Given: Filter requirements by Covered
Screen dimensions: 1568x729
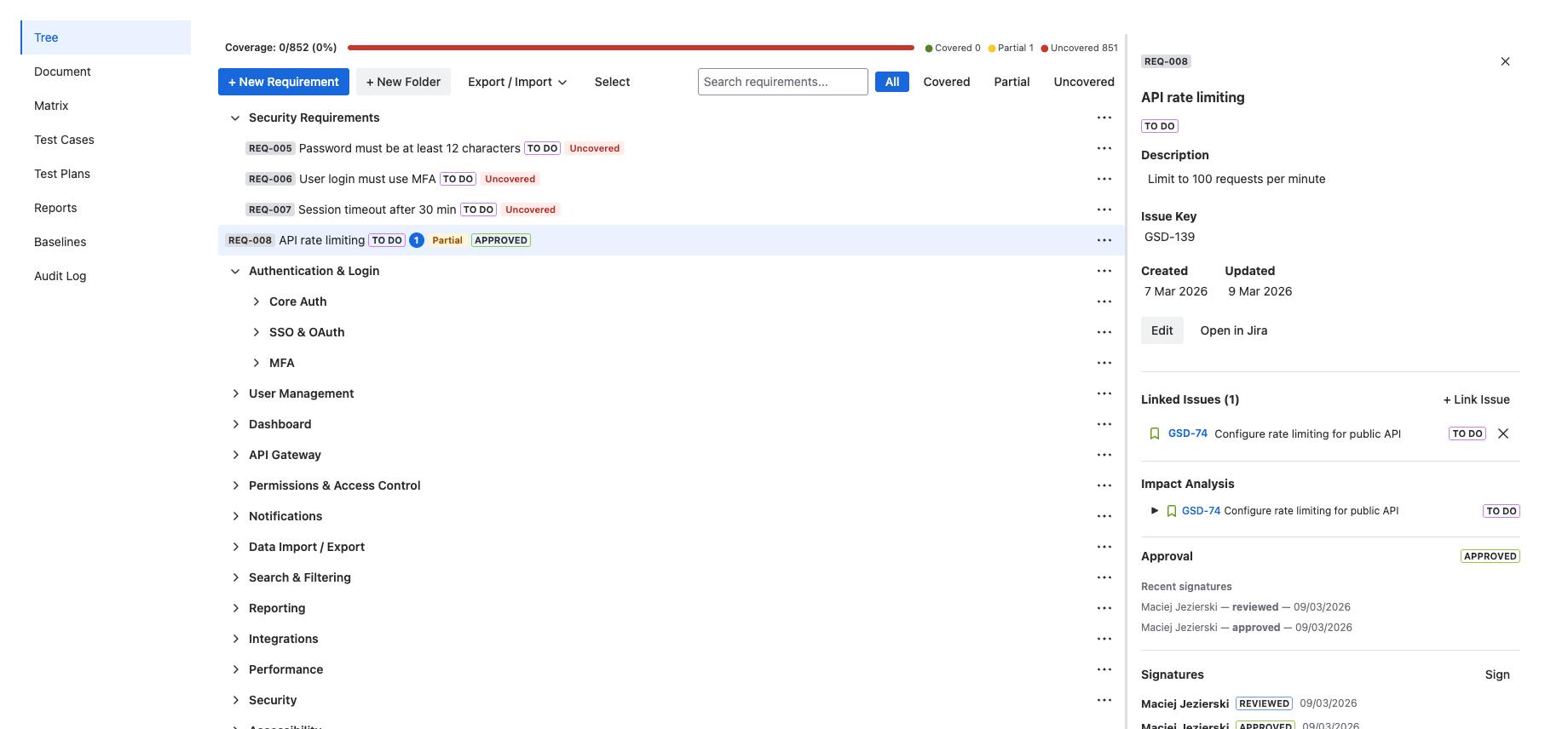Looking at the screenshot, I should tap(946, 82).
